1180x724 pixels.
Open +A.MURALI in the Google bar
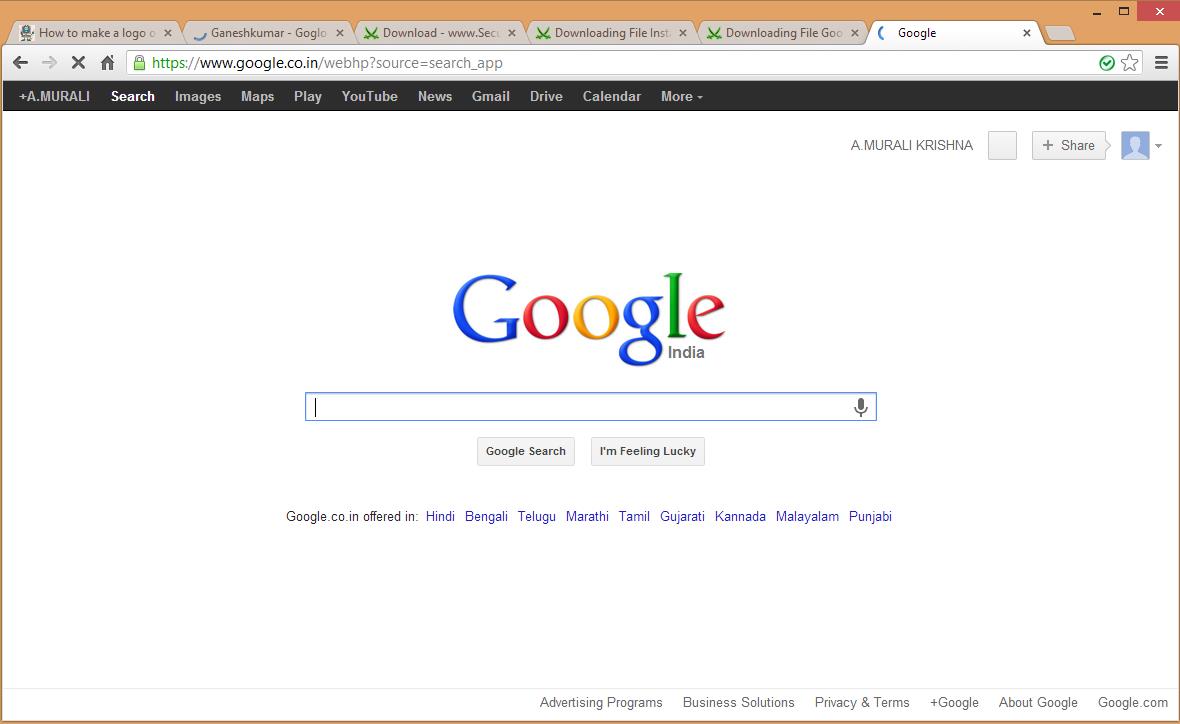[54, 96]
